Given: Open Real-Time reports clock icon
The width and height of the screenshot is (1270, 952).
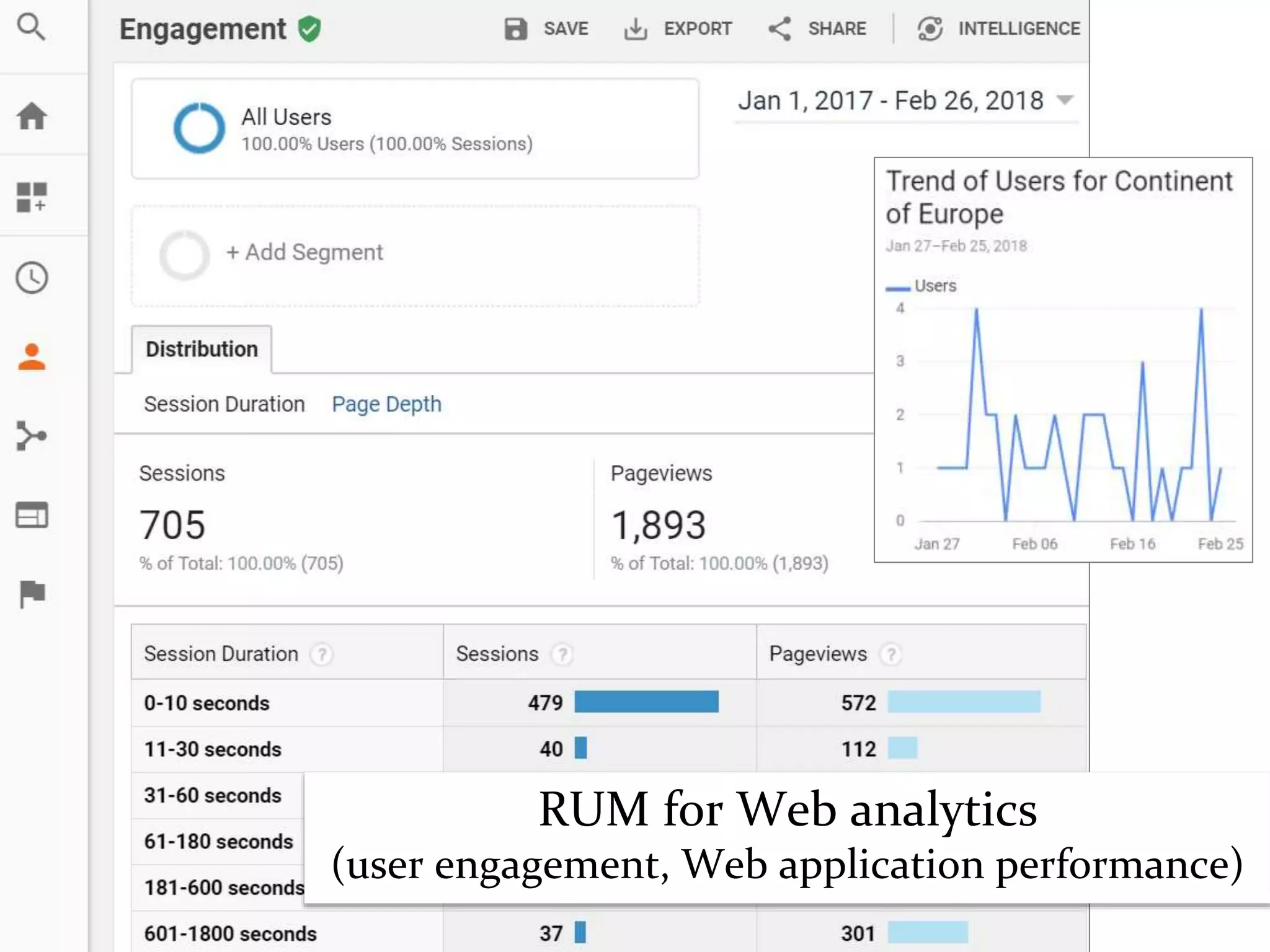Looking at the screenshot, I should pyautogui.click(x=32, y=278).
